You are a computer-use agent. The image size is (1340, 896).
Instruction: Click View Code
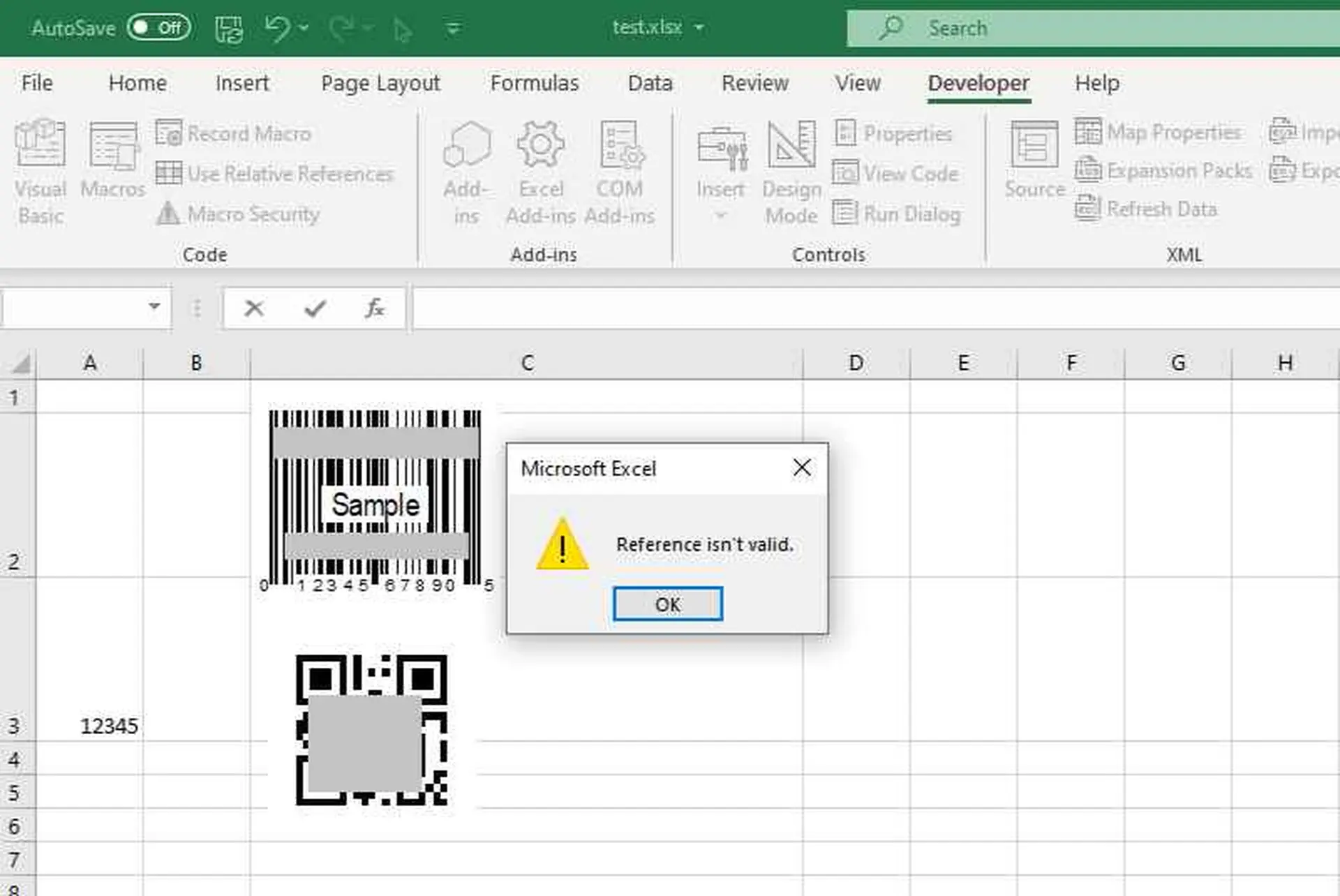pos(895,173)
